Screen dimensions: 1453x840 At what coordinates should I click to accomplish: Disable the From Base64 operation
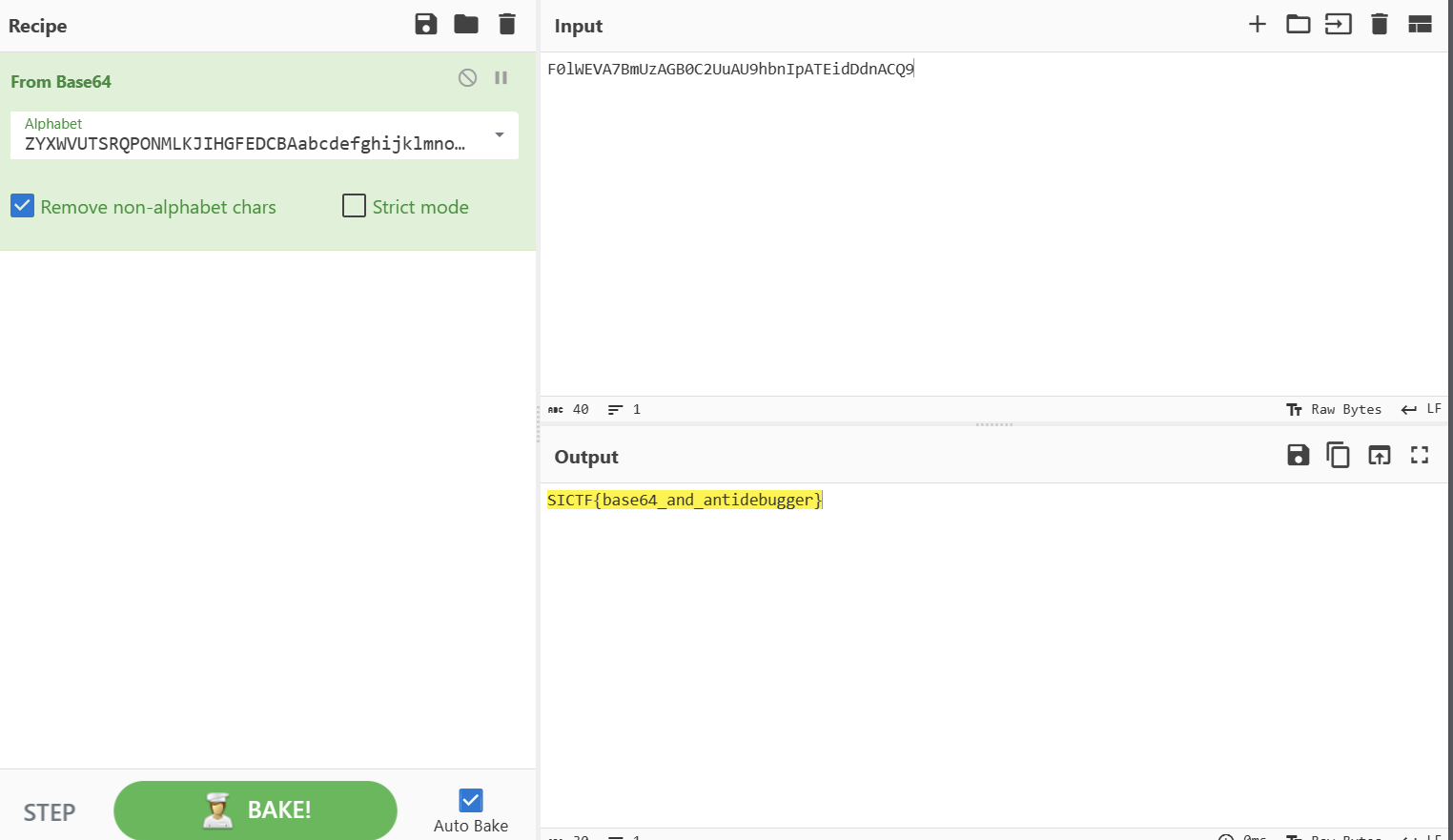[467, 78]
